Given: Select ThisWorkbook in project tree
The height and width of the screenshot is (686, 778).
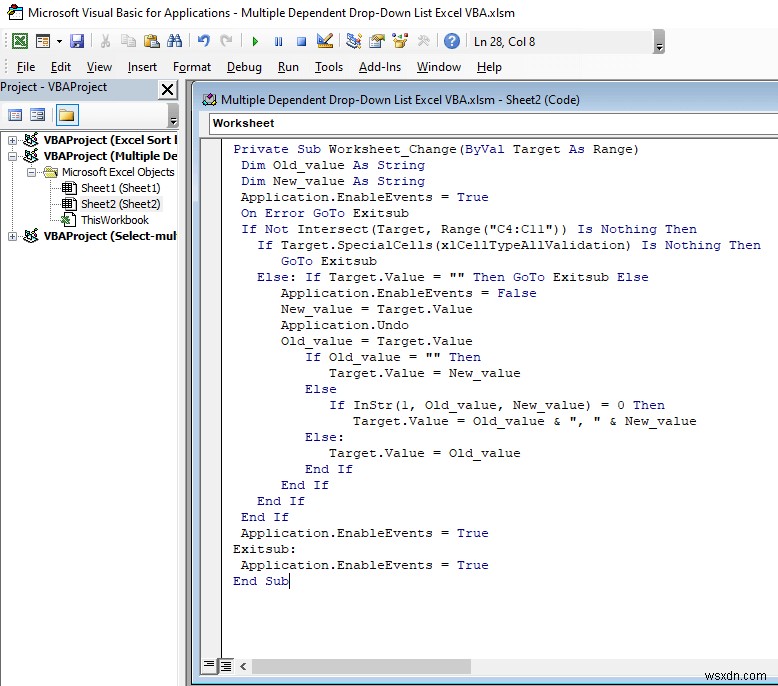Looking at the screenshot, I should pos(114,220).
